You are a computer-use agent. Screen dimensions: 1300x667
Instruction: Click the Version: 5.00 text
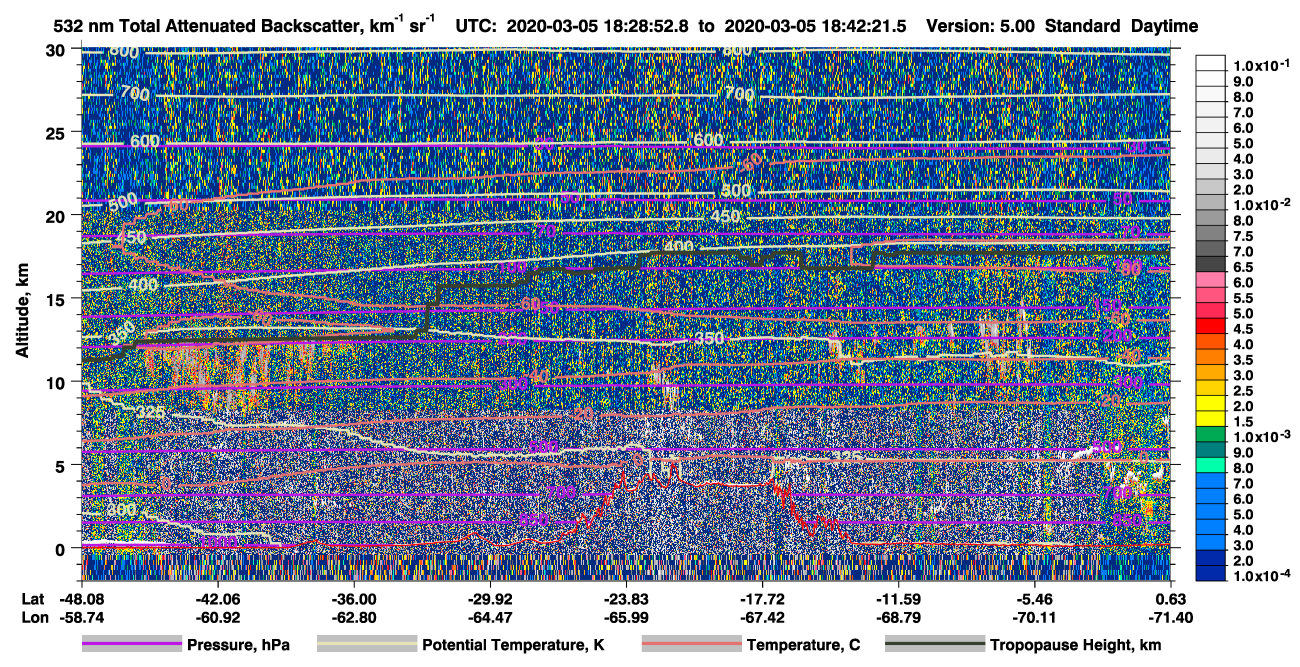coord(981,26)
